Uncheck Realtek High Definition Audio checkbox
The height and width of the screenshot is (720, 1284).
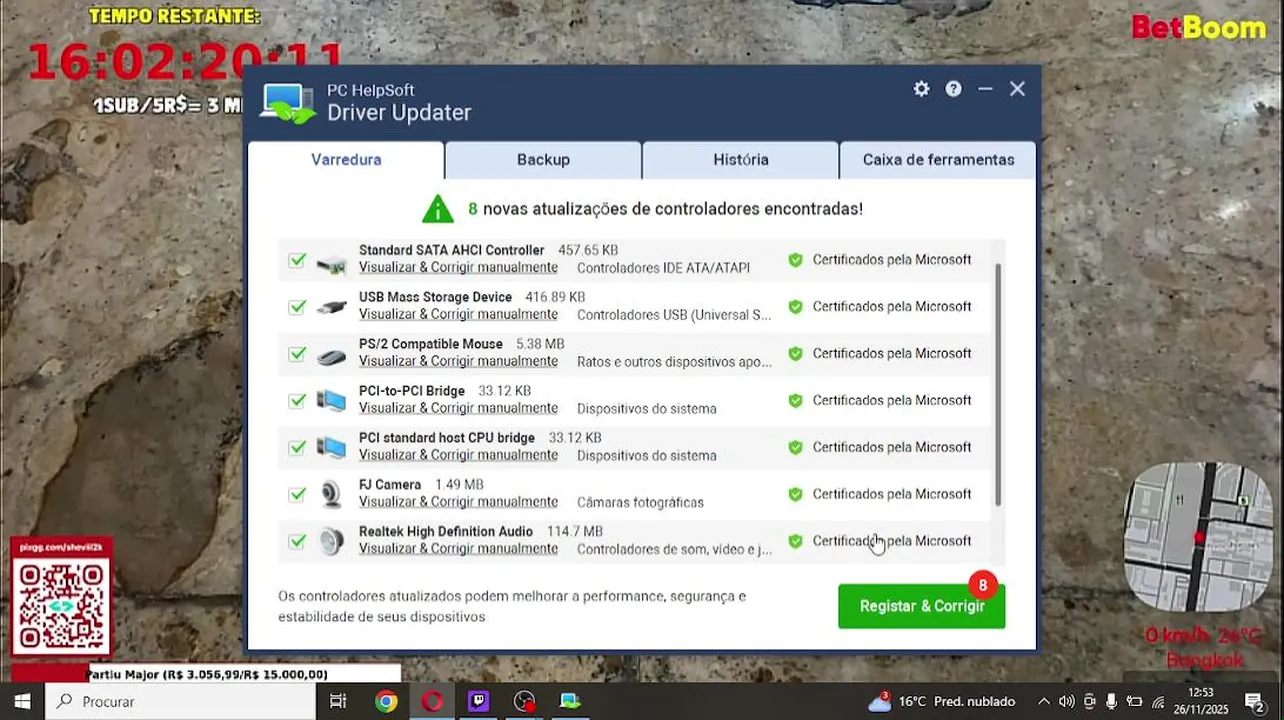click(x=297, y=541)
